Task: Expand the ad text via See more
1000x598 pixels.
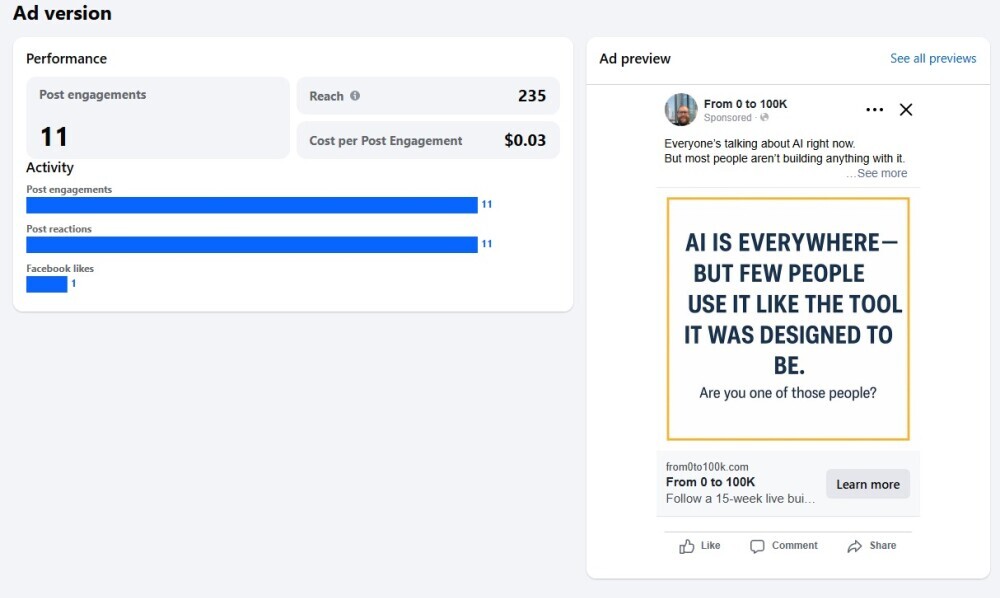Action: [x=878, y=173]
